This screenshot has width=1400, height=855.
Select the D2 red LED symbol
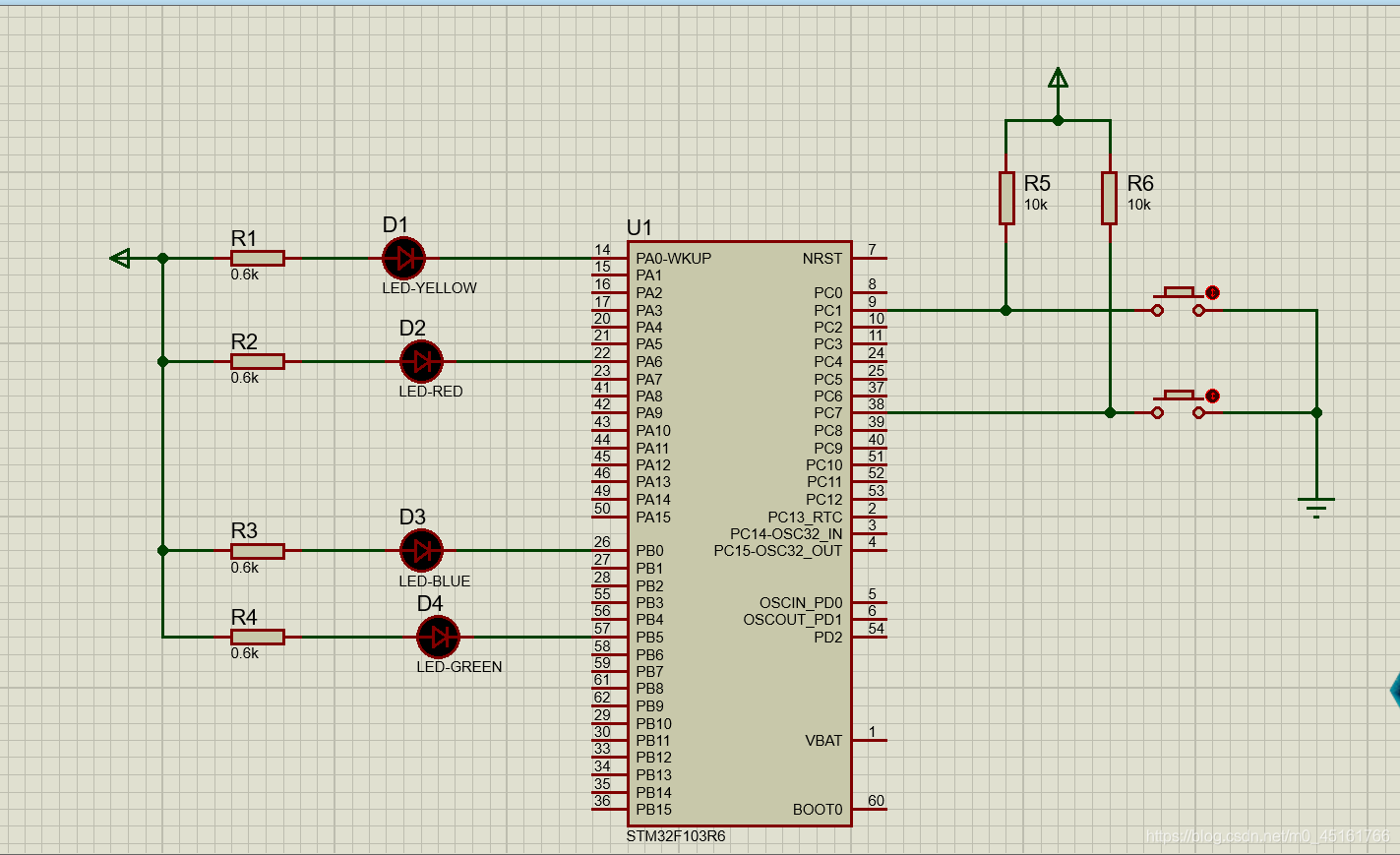421,362
